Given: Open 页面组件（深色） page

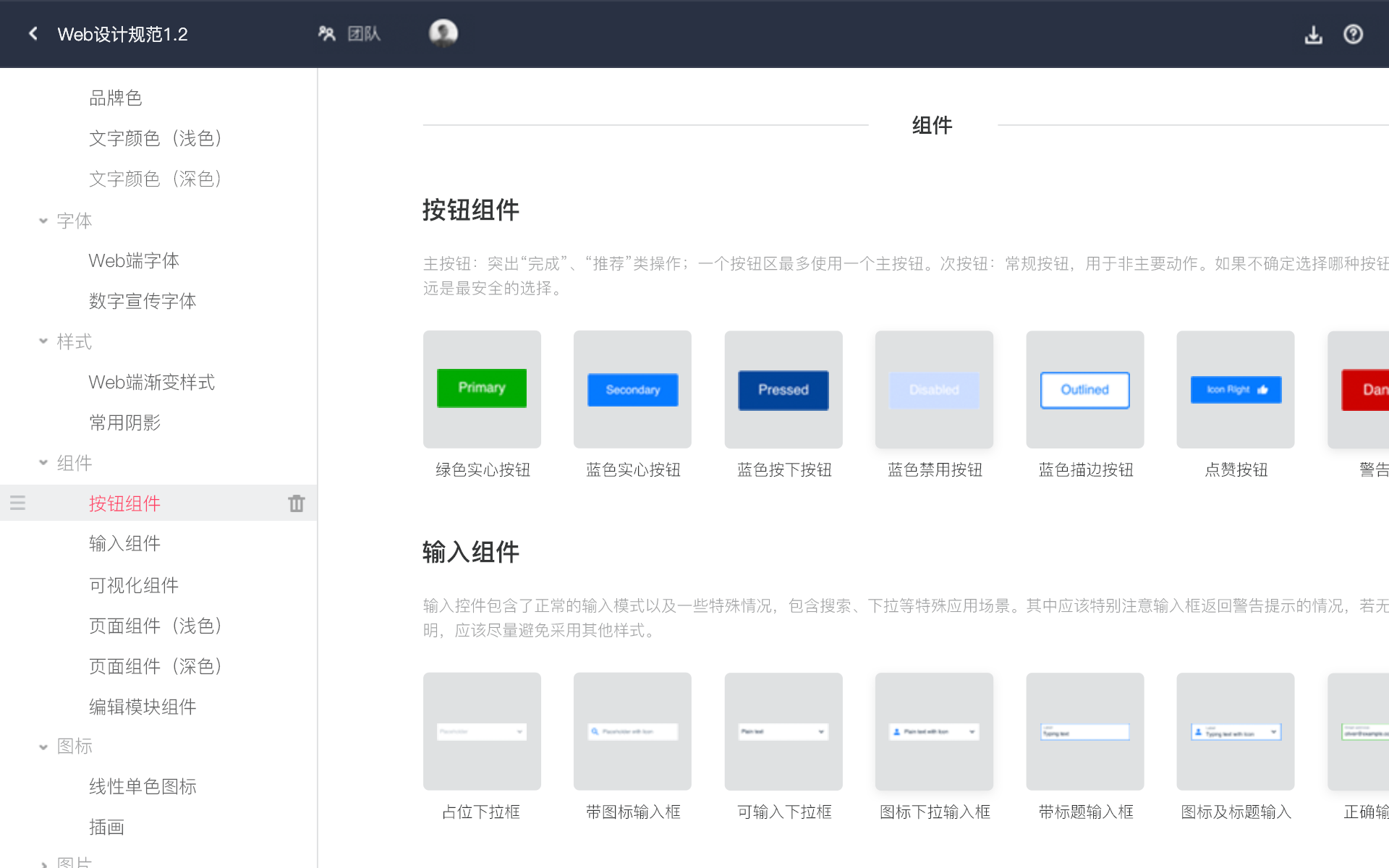Looking at the screenshot, I should coord(154,665).
